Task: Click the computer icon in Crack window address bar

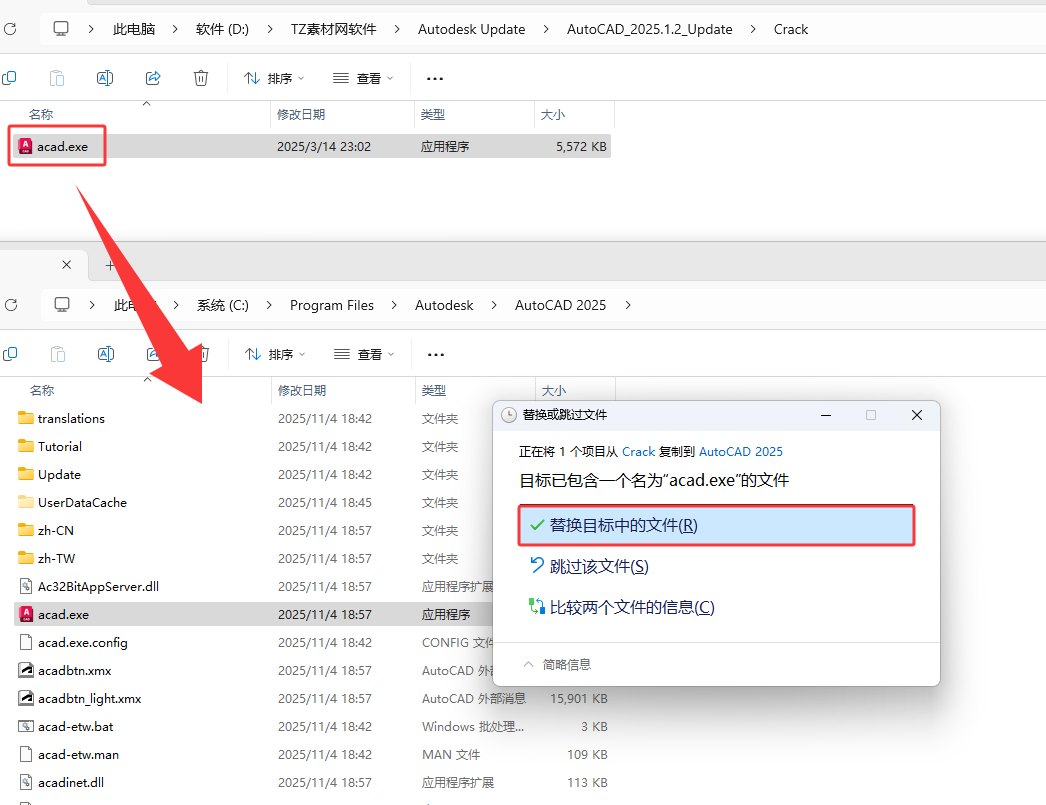Action: click(61, 29)
